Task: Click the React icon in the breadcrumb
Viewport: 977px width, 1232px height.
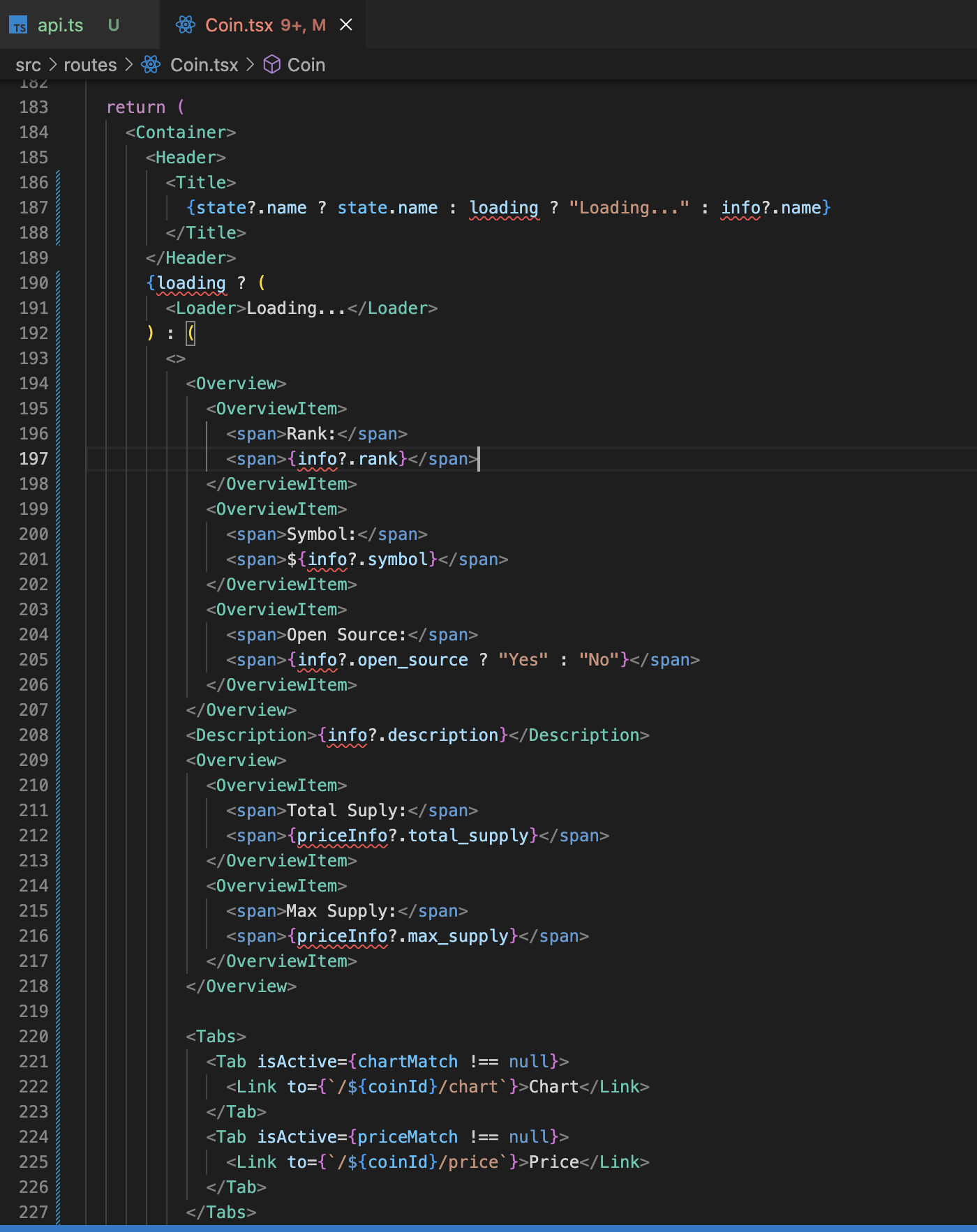Action: point(151,65)
